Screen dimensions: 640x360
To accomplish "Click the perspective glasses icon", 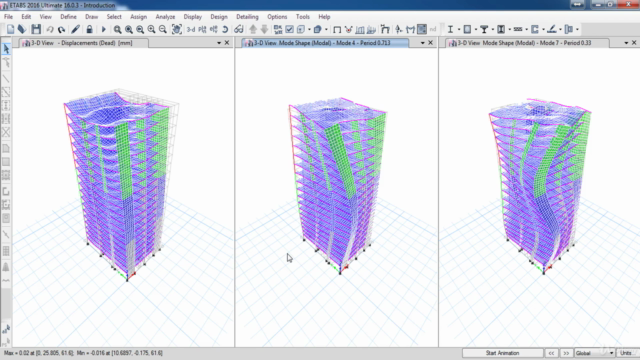I will click(x=239, y=29).
